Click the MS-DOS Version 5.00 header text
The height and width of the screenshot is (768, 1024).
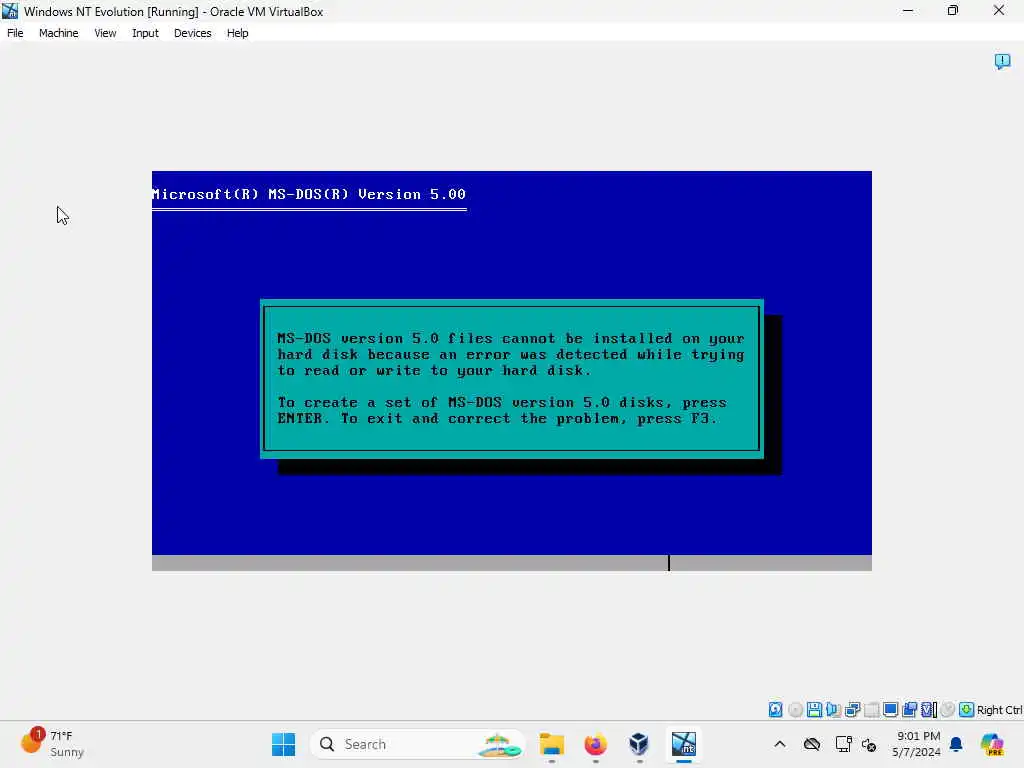pos(309,195)
